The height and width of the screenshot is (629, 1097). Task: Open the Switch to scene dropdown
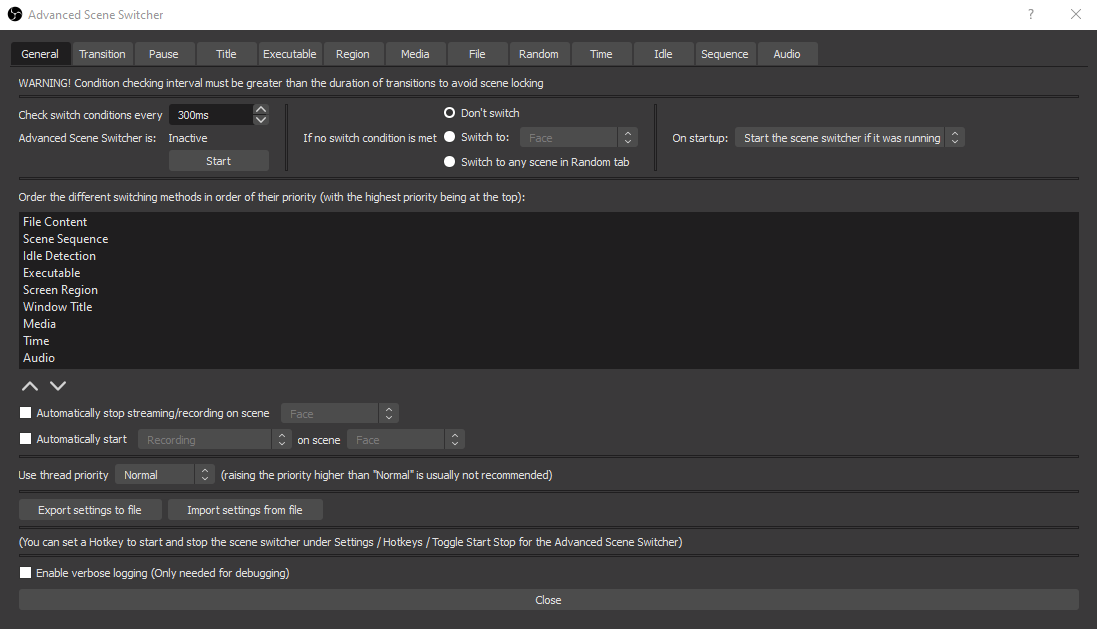pos(579,138)
